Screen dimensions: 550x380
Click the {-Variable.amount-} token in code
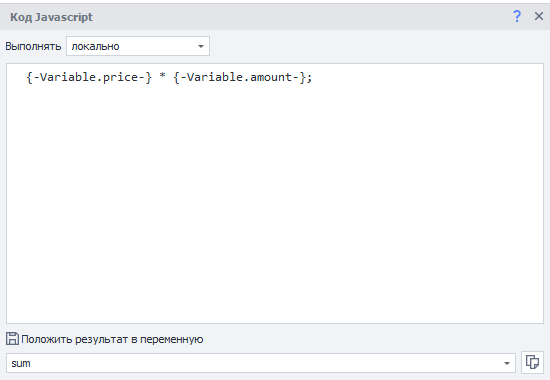pyautogui.click(x=240, y=77)
